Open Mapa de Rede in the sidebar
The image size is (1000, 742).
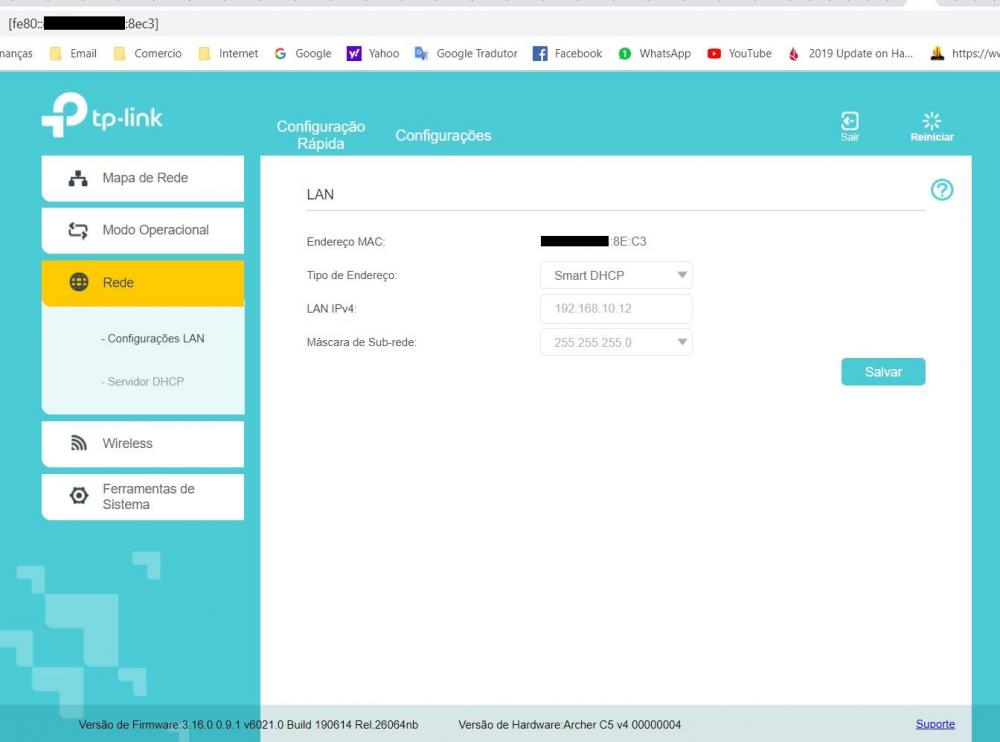pyautogui.click(x=143, y=178)
